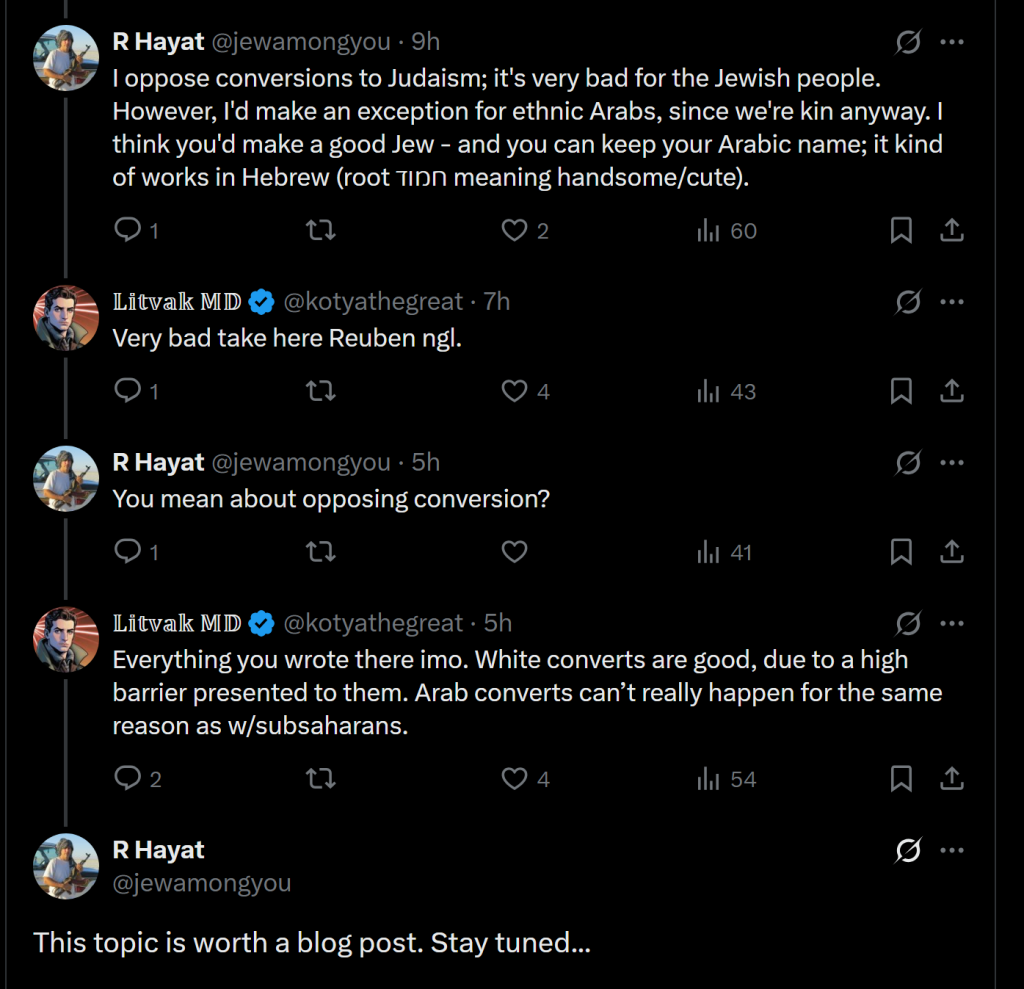Repost Litvak MD's 'Very bad take' post
Screen dimensions: 1024x989
(320, 392)
